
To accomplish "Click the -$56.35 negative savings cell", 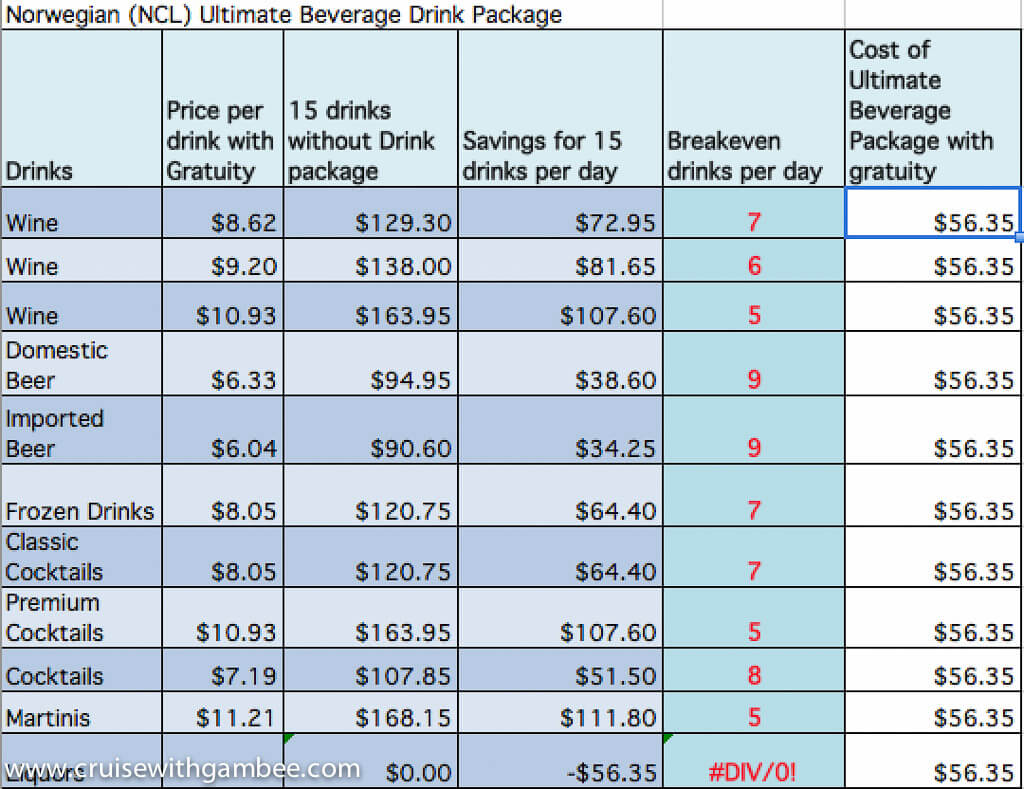I will coord(560,760).
